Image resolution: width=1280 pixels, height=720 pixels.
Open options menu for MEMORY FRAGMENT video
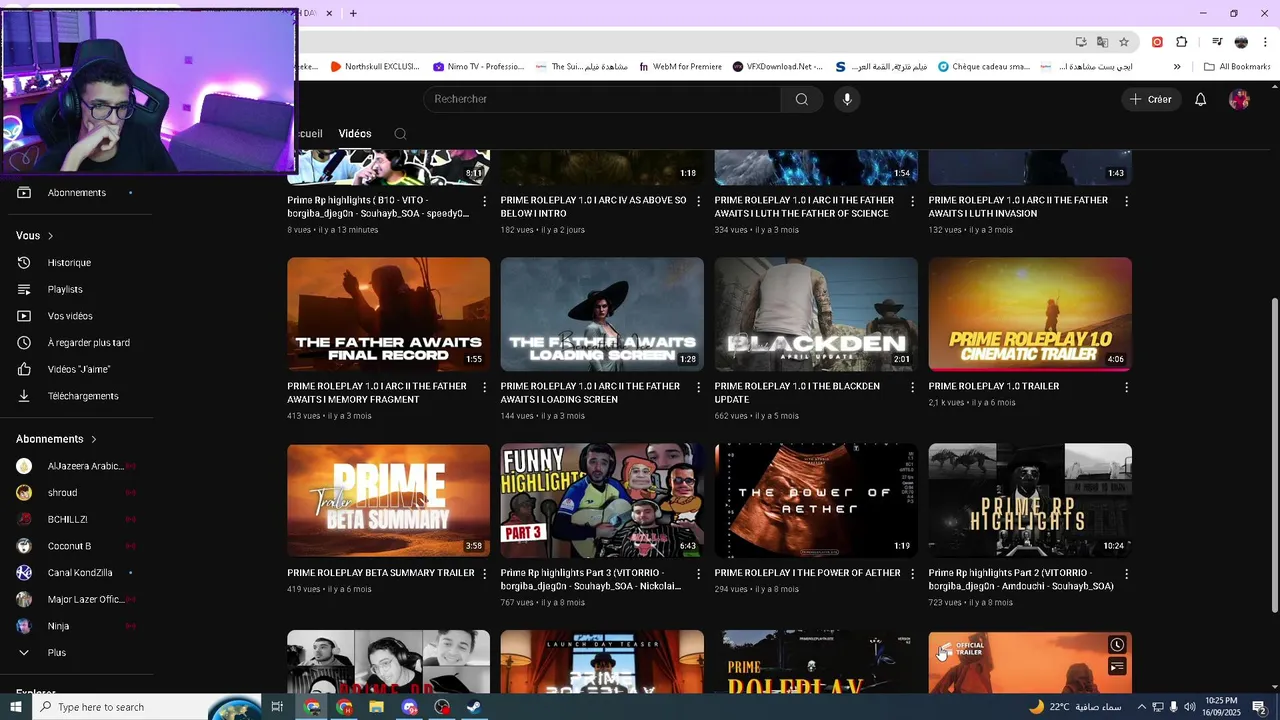pos(485,387)
